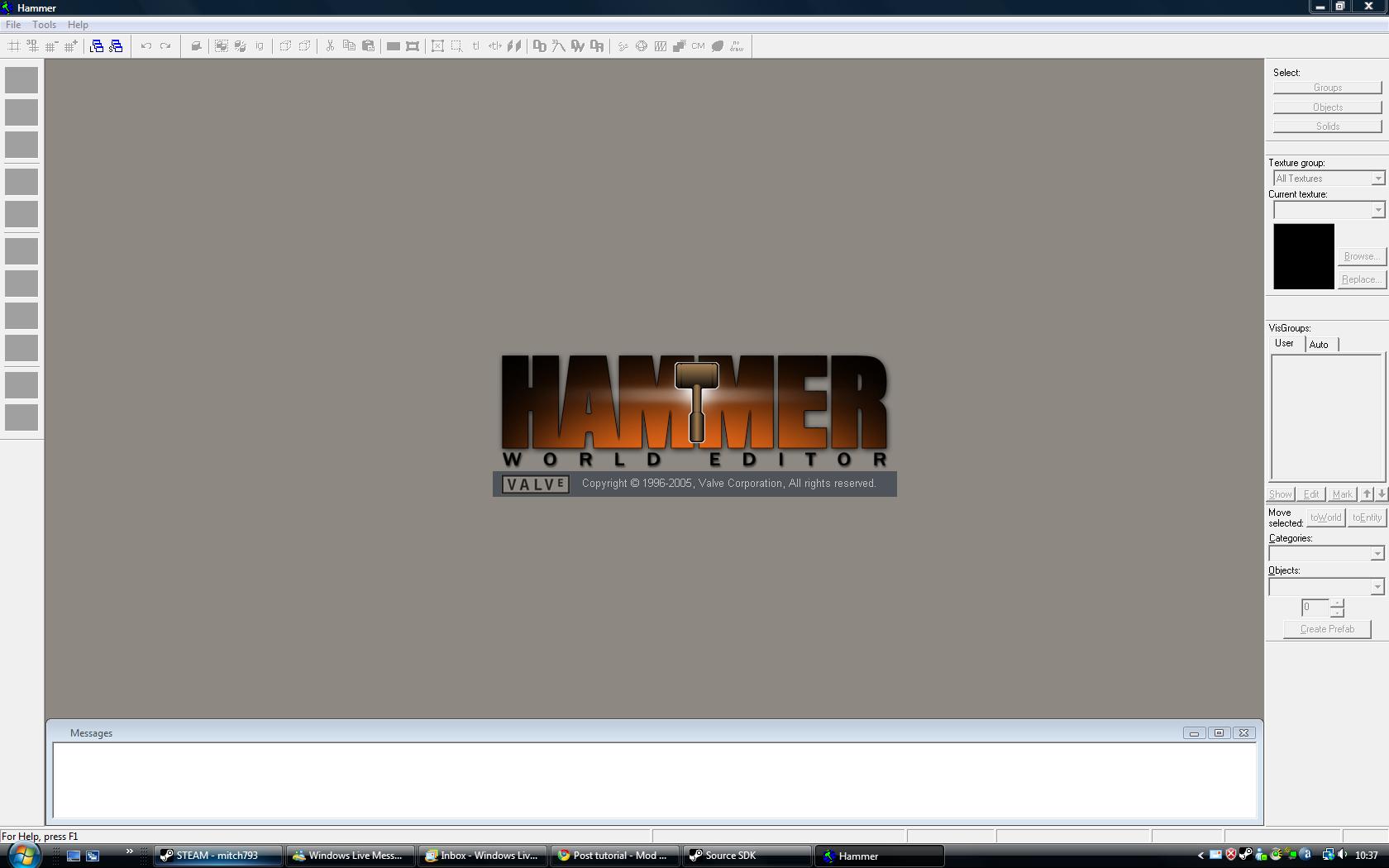This screenshot has height=868, width=1389.
Task: Click the load window state icon
Action: [x=97, y=46]
